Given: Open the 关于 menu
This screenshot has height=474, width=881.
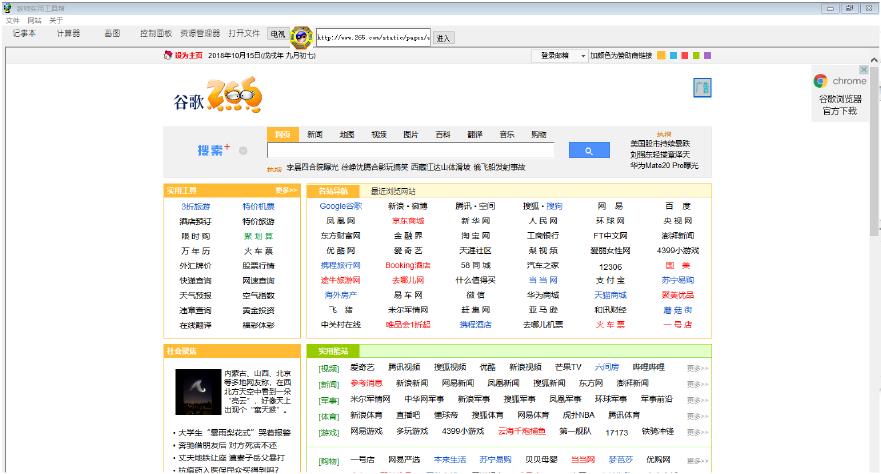Looking at the screenshot, I should 56,20.
